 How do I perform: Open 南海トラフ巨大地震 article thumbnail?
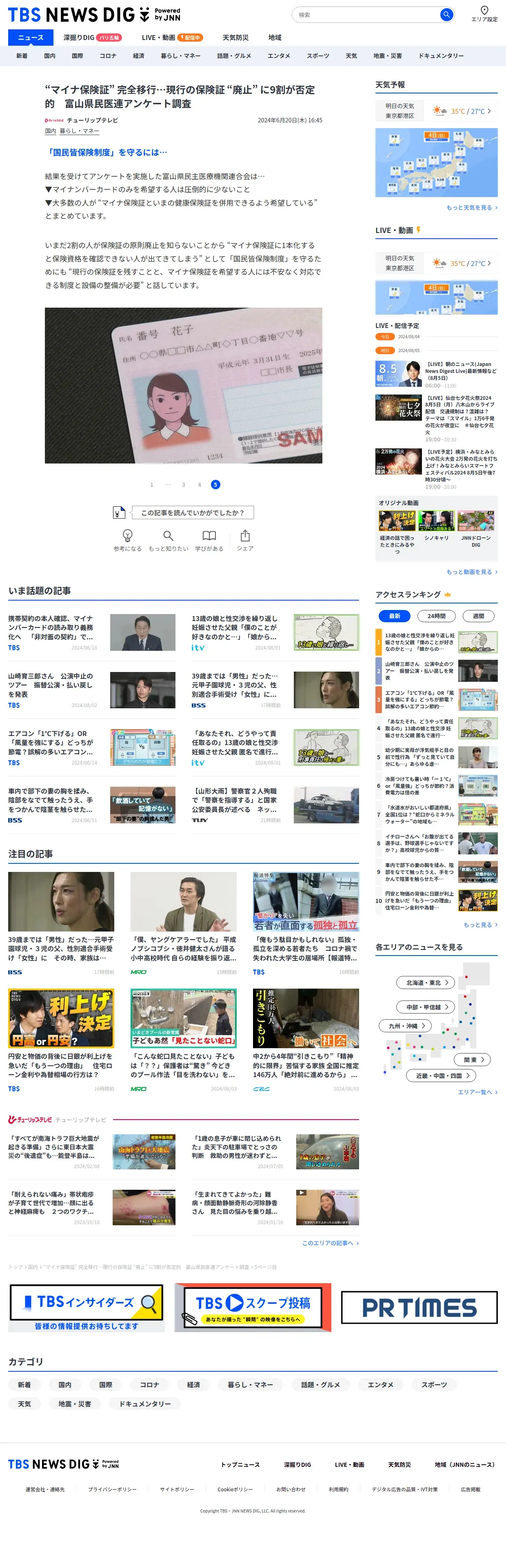tap(144, 1151)
